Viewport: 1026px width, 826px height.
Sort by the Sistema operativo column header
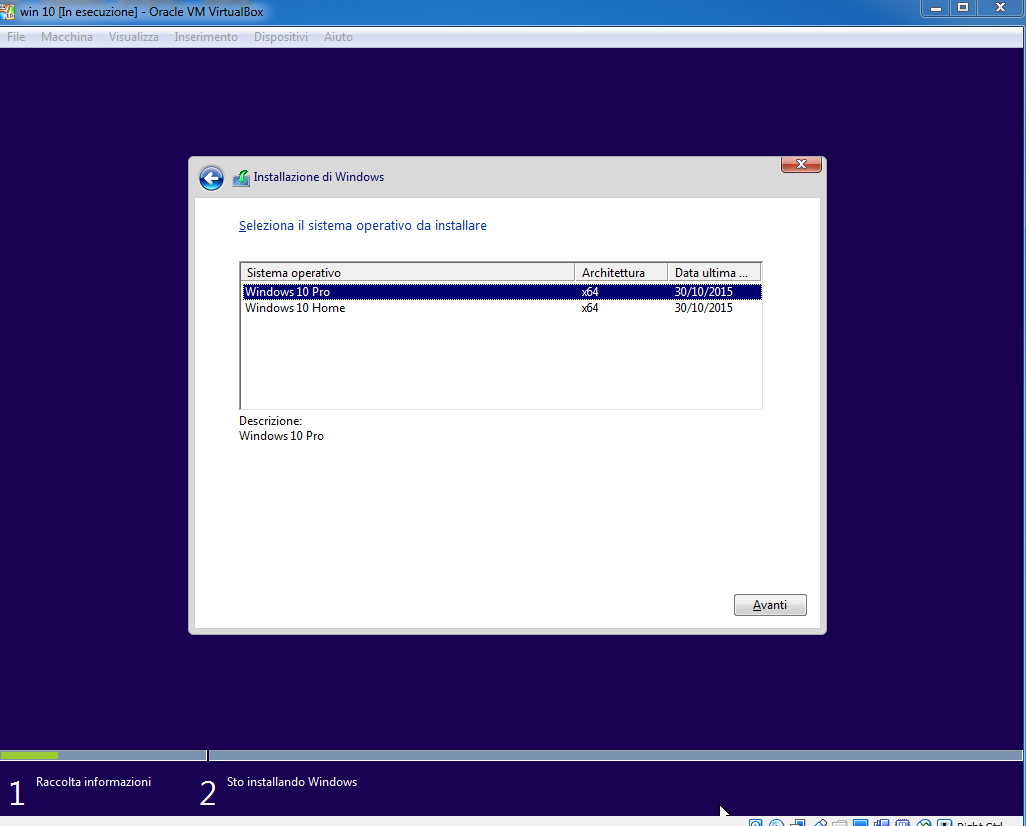point(408,272)
